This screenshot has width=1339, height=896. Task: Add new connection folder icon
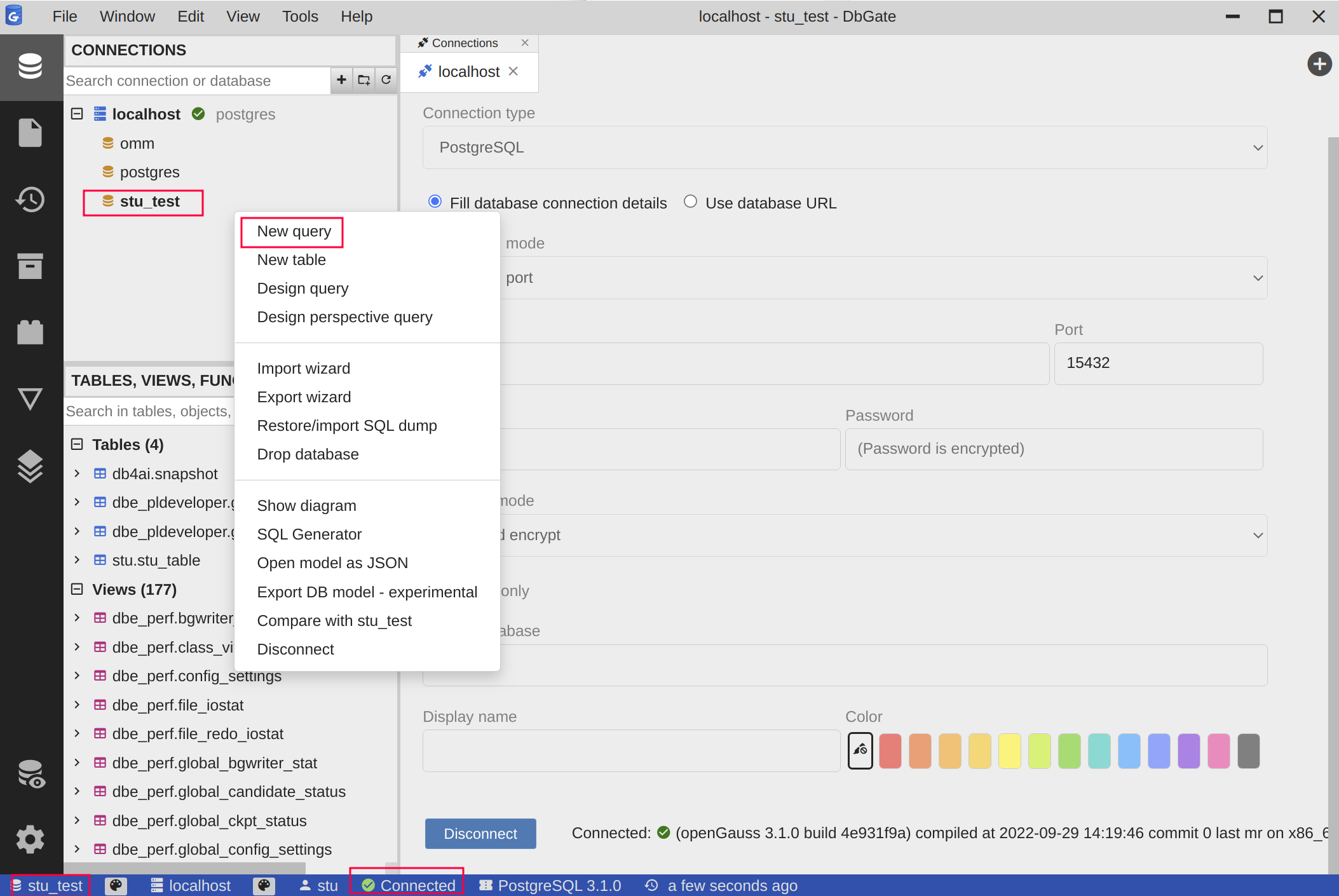click(x=364, y=80)
